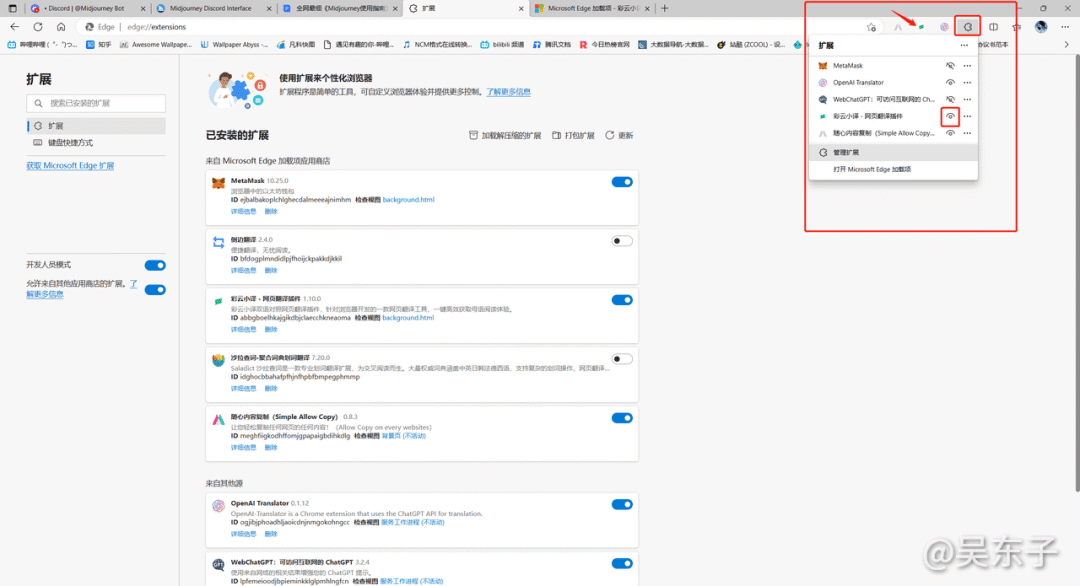Open the Wallpaper Abyss bookmark

coord(234,45)
